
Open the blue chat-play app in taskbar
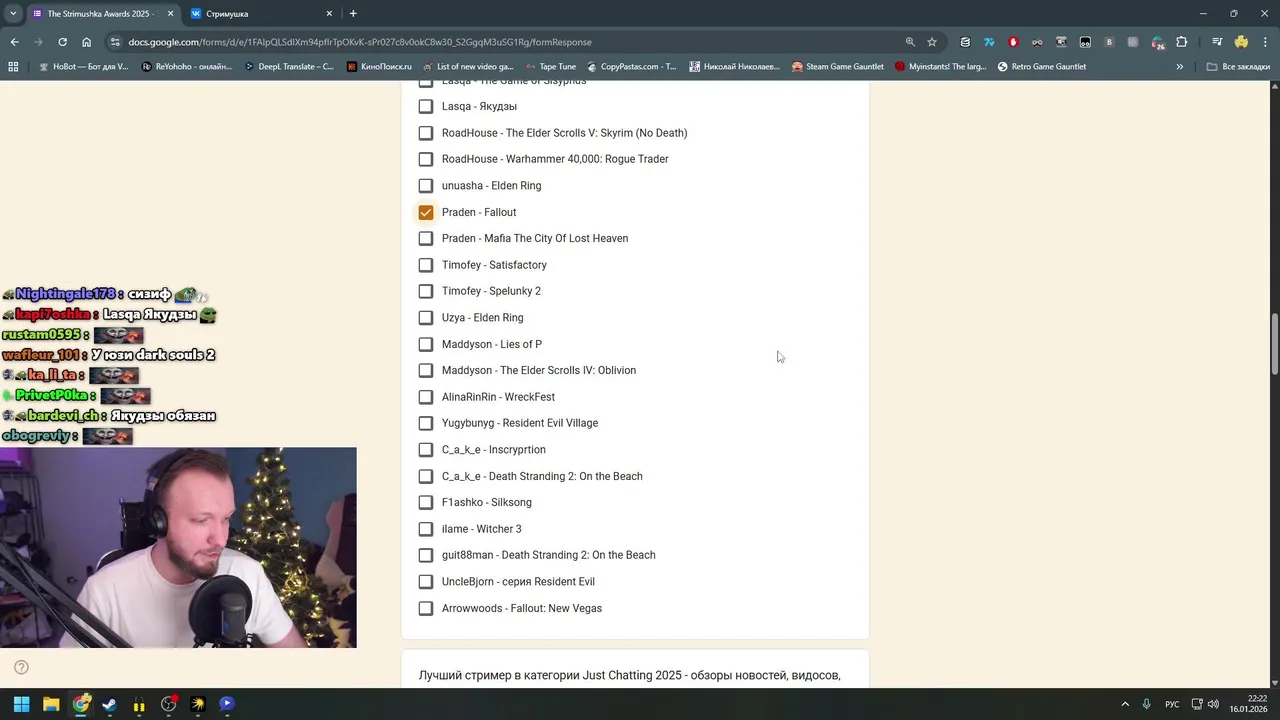pos(227,704)
